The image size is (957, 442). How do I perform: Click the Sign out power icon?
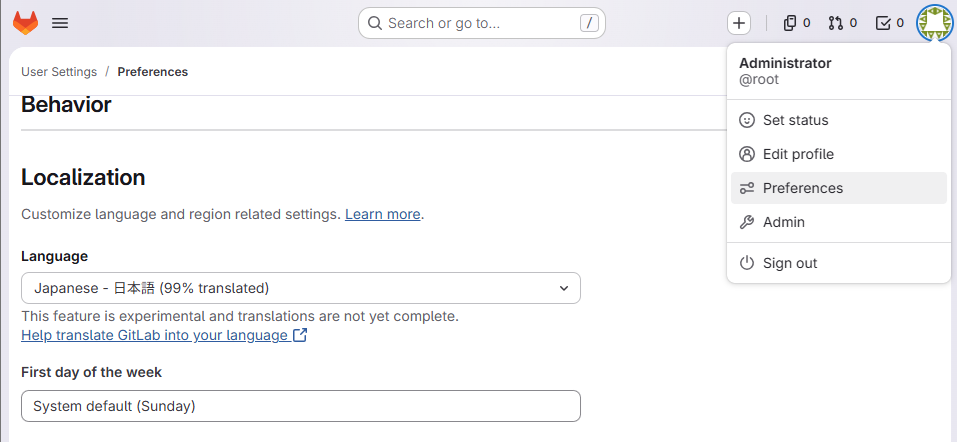pos(747,263)
